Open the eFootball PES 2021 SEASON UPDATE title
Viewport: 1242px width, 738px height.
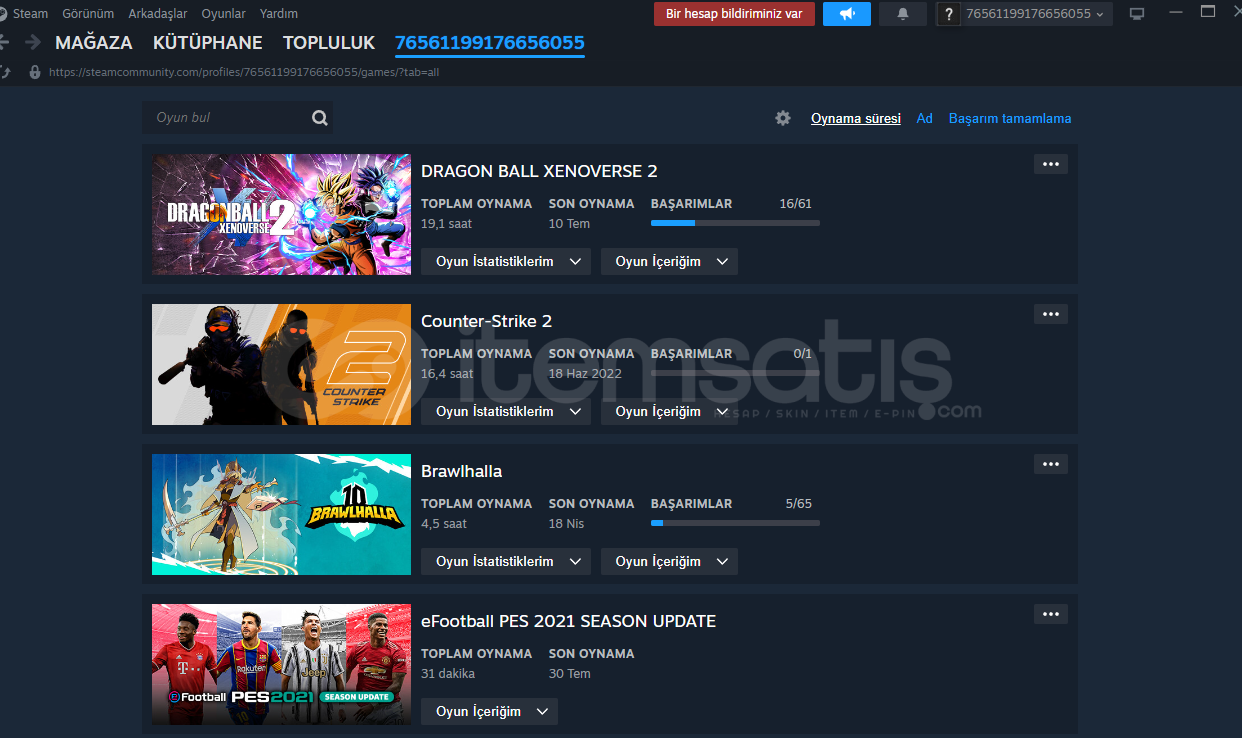click(x=568, y=621)
